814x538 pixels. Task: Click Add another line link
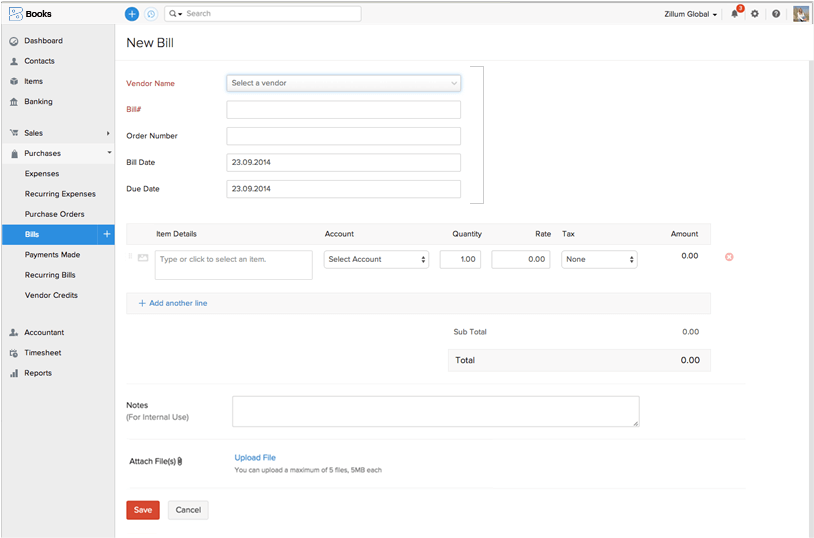pyautogui.click(x=177, y=303)
